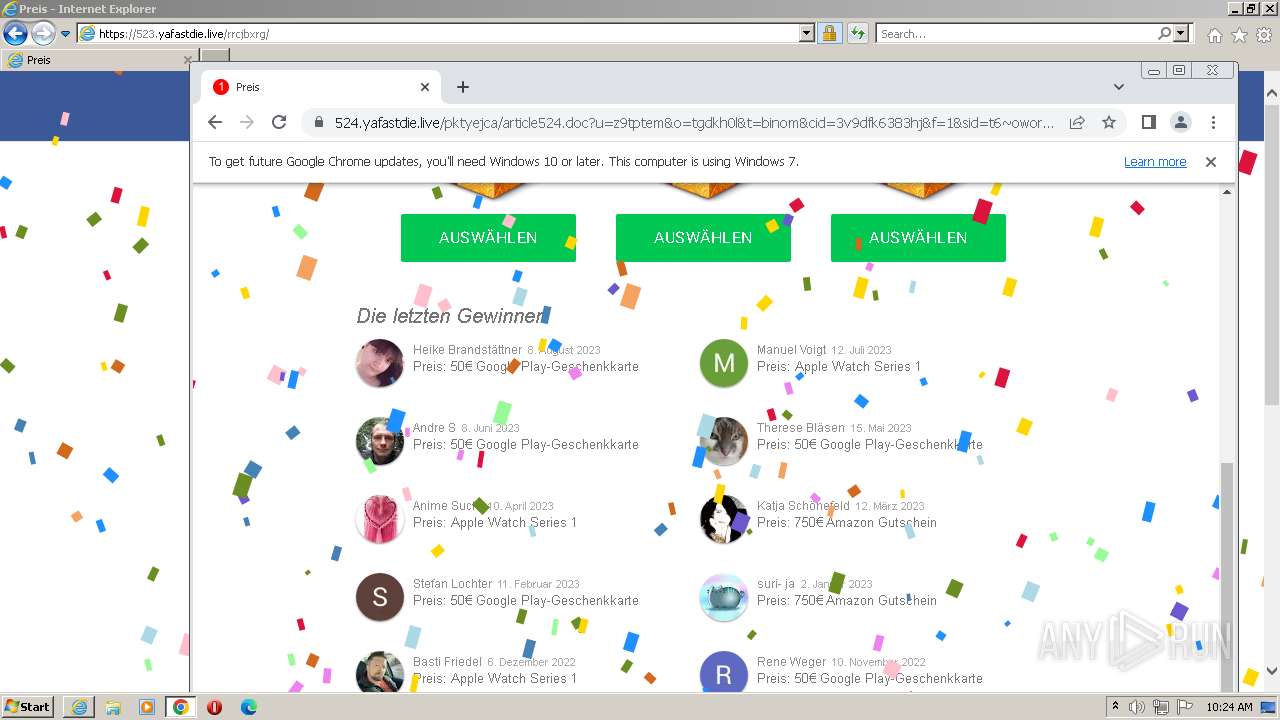Open a new Chrome tab
The image size is (1280, 720).
462,87
